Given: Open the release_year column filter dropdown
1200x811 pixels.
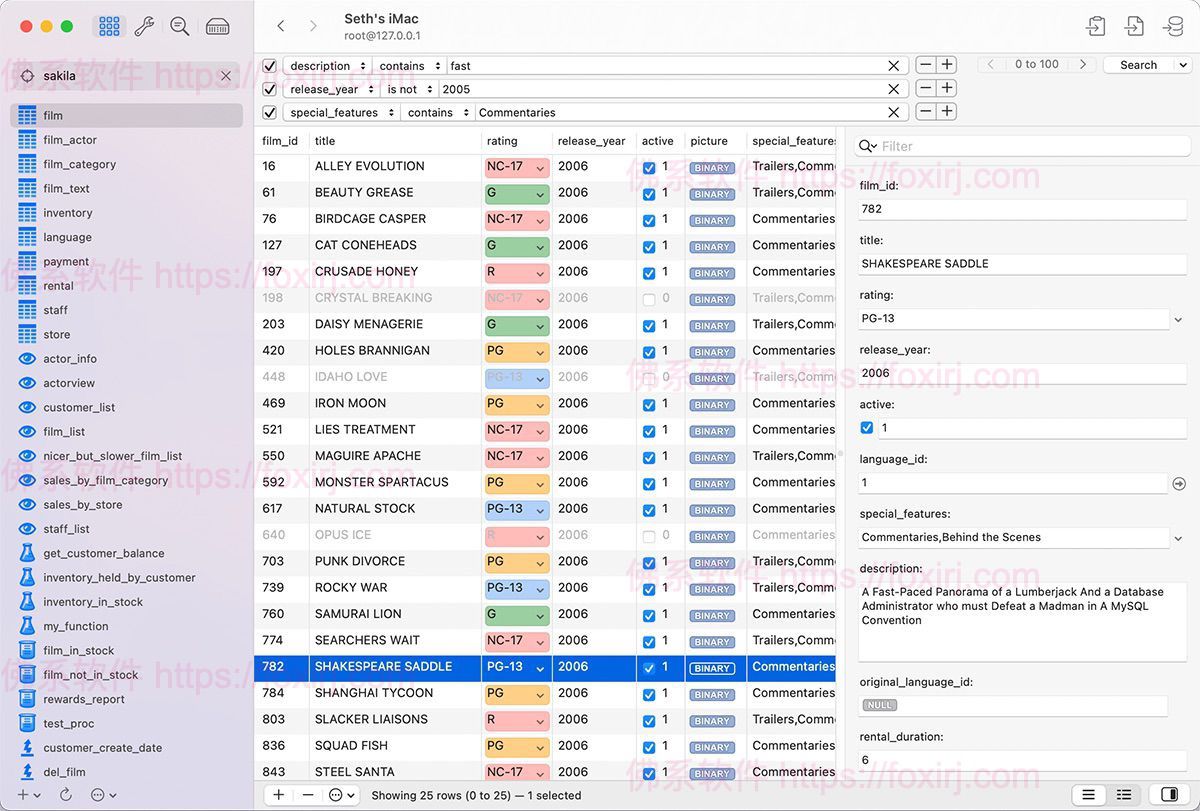Looking at the screenshot, I should coord(324,89).
